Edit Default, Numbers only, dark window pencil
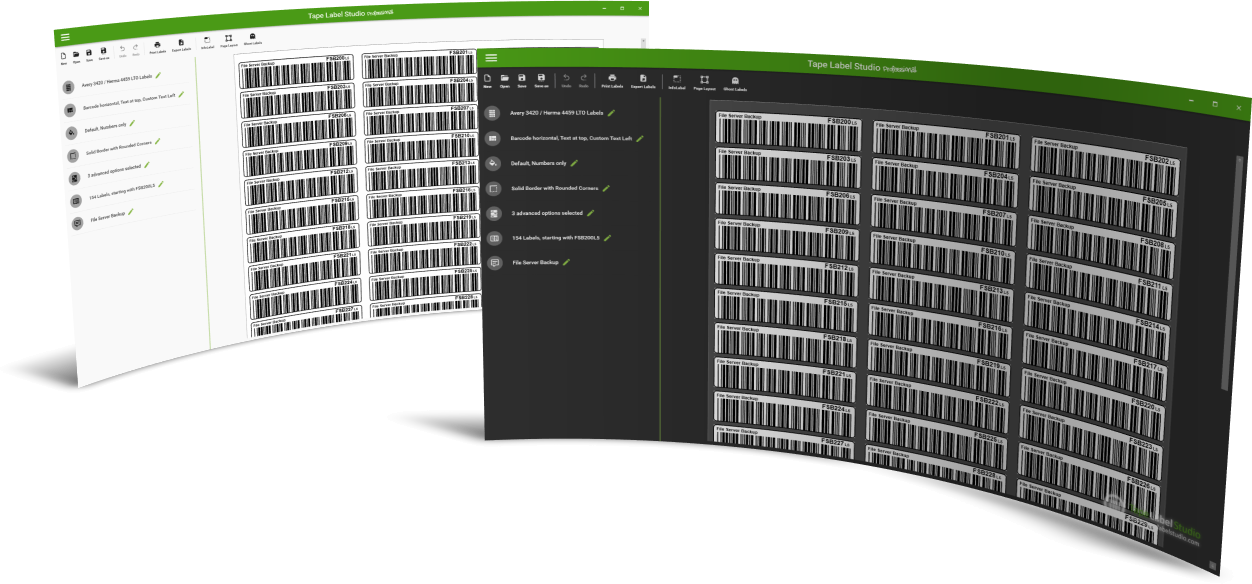The width and height of the screenshot is (1252, 584). coord(574,162)
